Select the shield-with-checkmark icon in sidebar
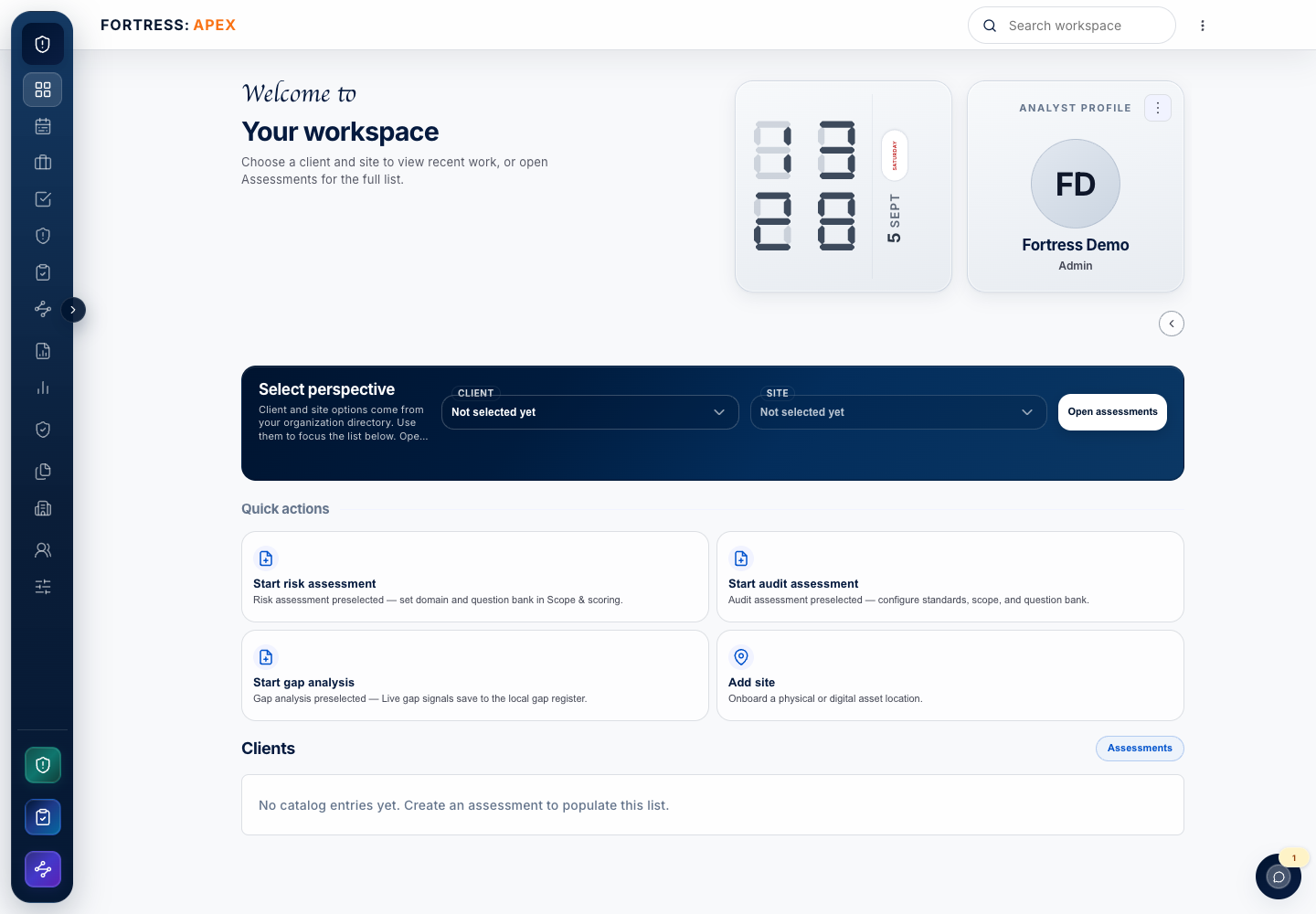1316x914 pixels. pos(43,430)
